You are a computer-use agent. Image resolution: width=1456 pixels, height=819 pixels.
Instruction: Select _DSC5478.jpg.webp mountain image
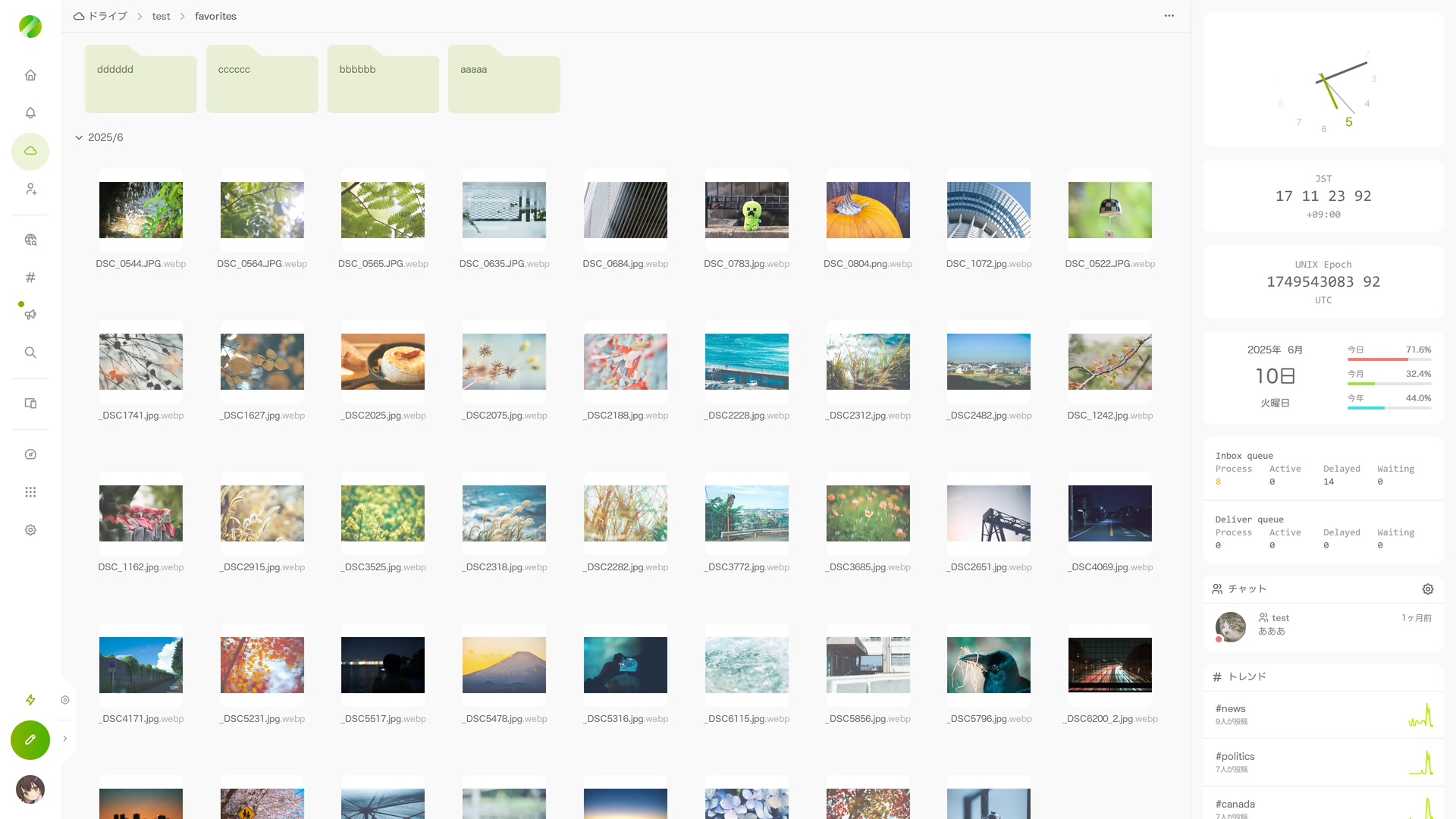click(x=504, y=665)
